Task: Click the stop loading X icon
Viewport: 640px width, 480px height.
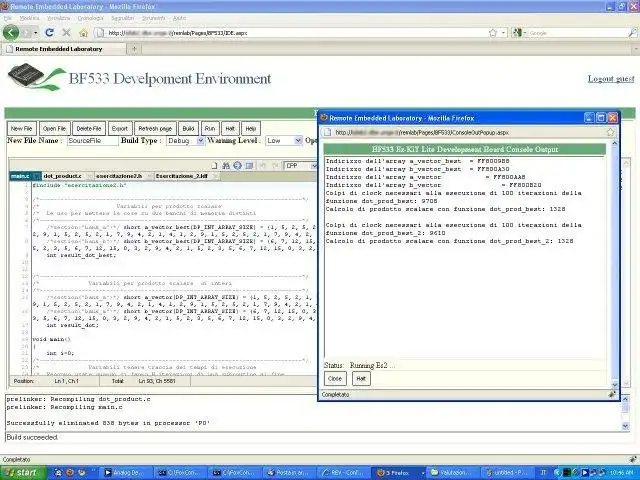Action: (66, 33)
